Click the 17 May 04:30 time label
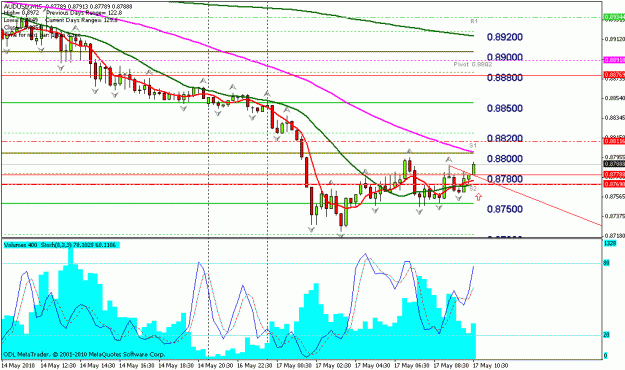625x370 pixels. click(372, 365)
